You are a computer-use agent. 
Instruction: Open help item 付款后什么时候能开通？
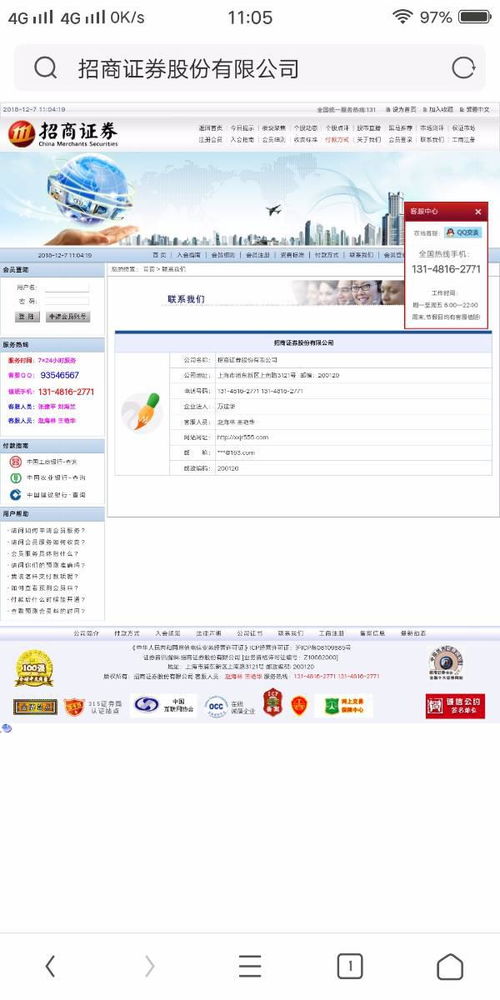coord(47,599)
